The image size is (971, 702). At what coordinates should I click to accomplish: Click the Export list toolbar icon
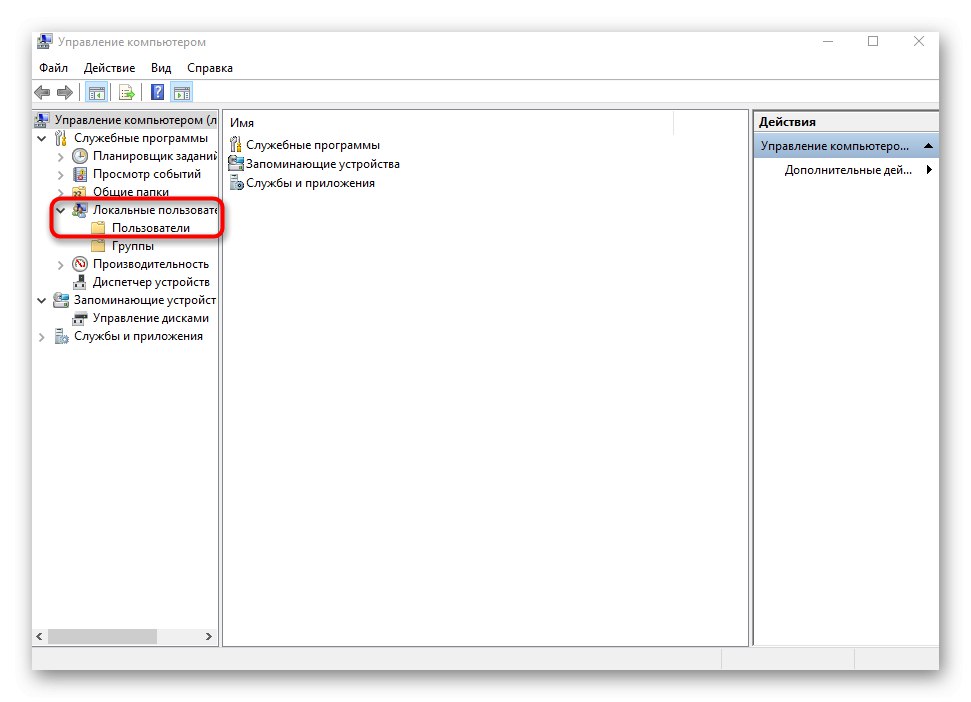click(125, 91)
